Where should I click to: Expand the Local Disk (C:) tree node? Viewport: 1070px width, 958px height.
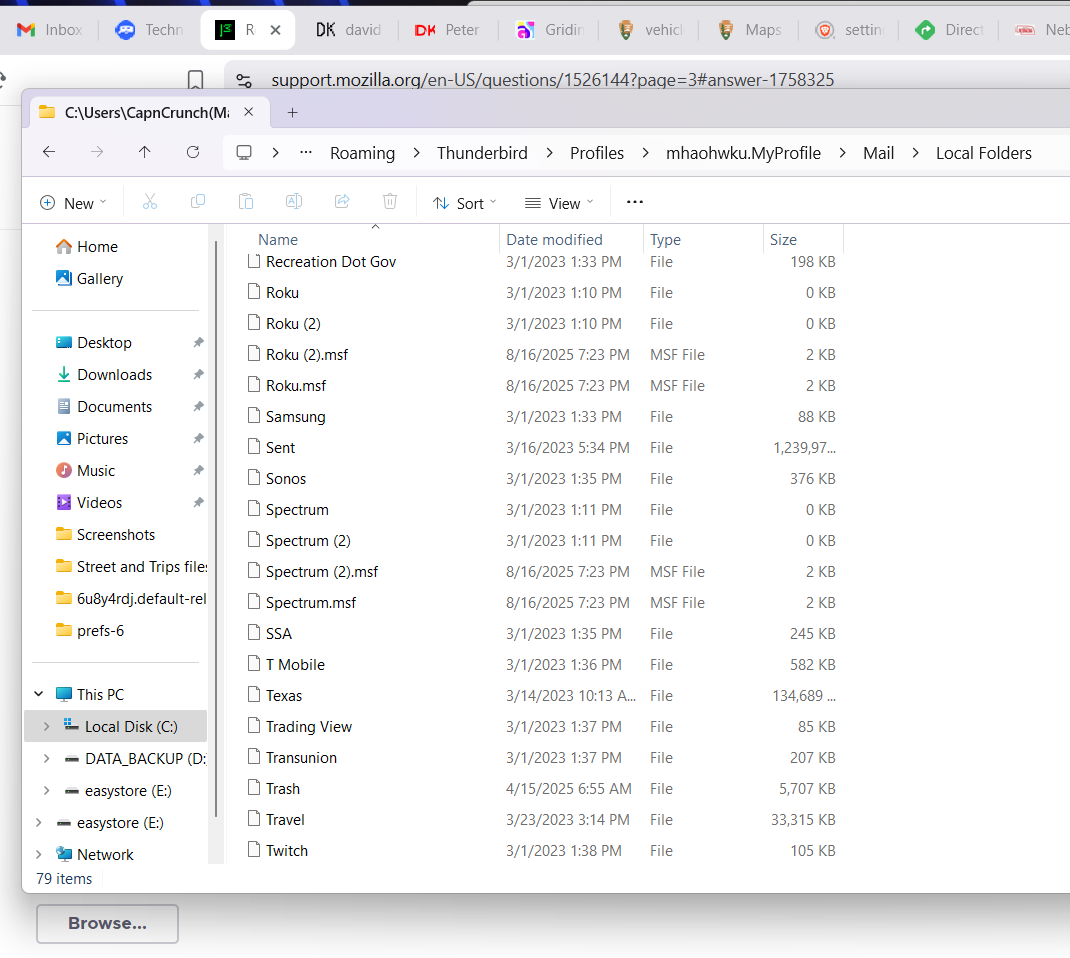(x=46, y=727)
